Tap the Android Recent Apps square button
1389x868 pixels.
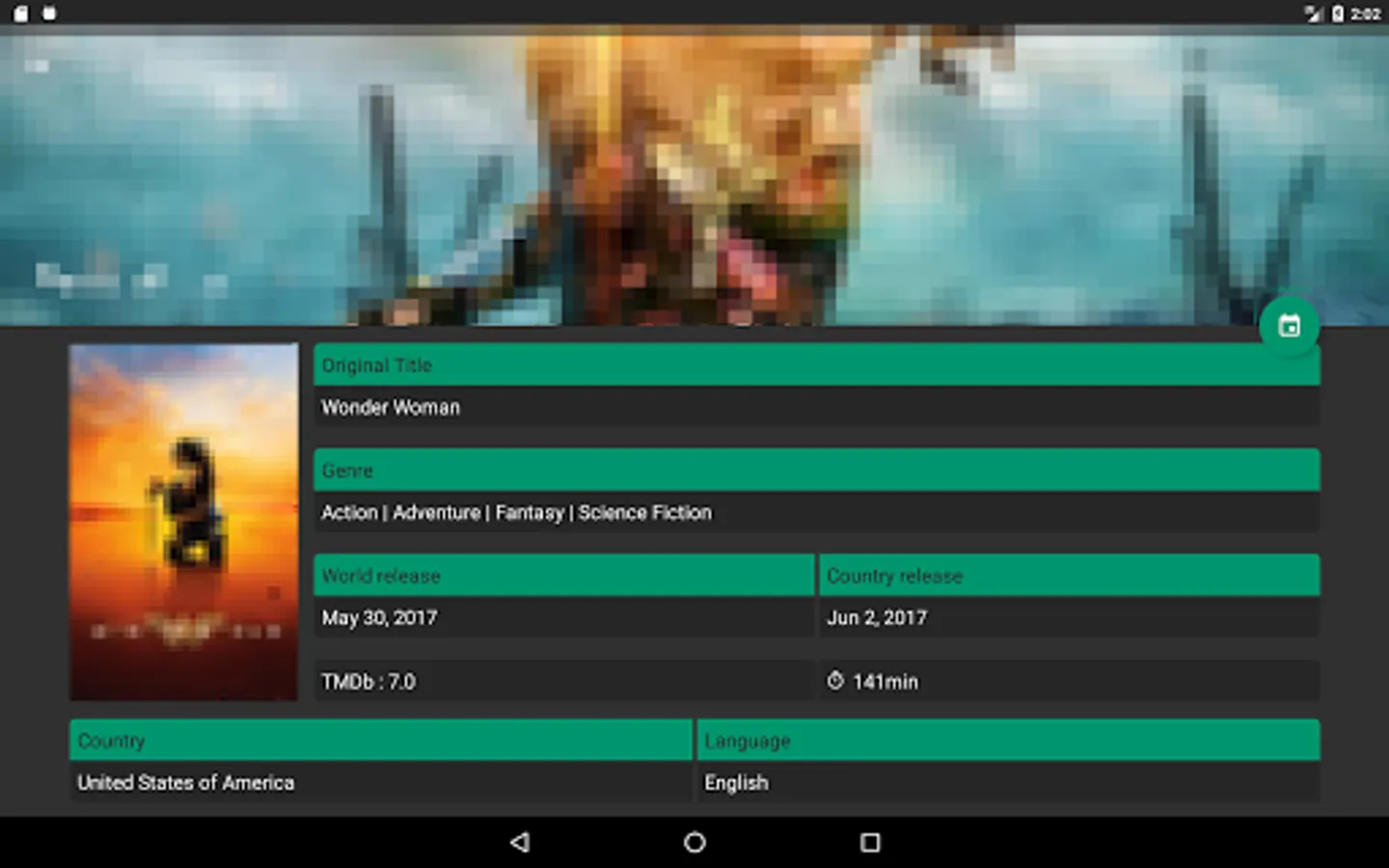[870, 842]
